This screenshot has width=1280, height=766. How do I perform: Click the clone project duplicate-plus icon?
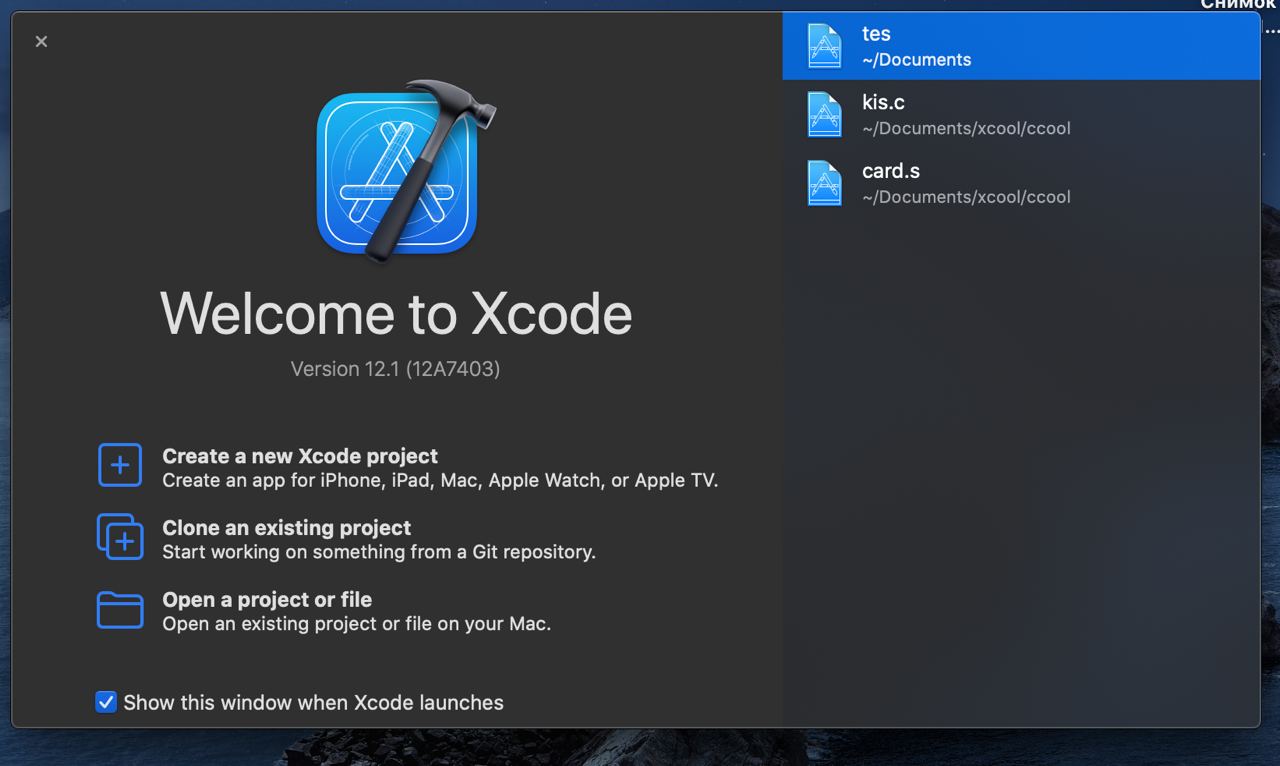click(x=120, y=537)
